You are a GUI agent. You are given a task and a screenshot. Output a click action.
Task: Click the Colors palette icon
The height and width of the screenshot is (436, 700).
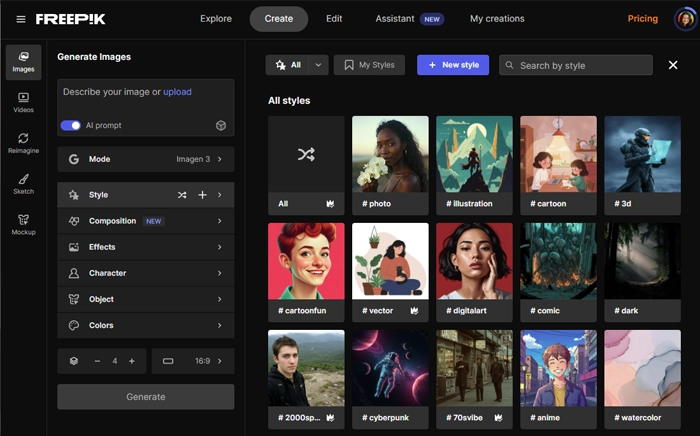point(74,325)
